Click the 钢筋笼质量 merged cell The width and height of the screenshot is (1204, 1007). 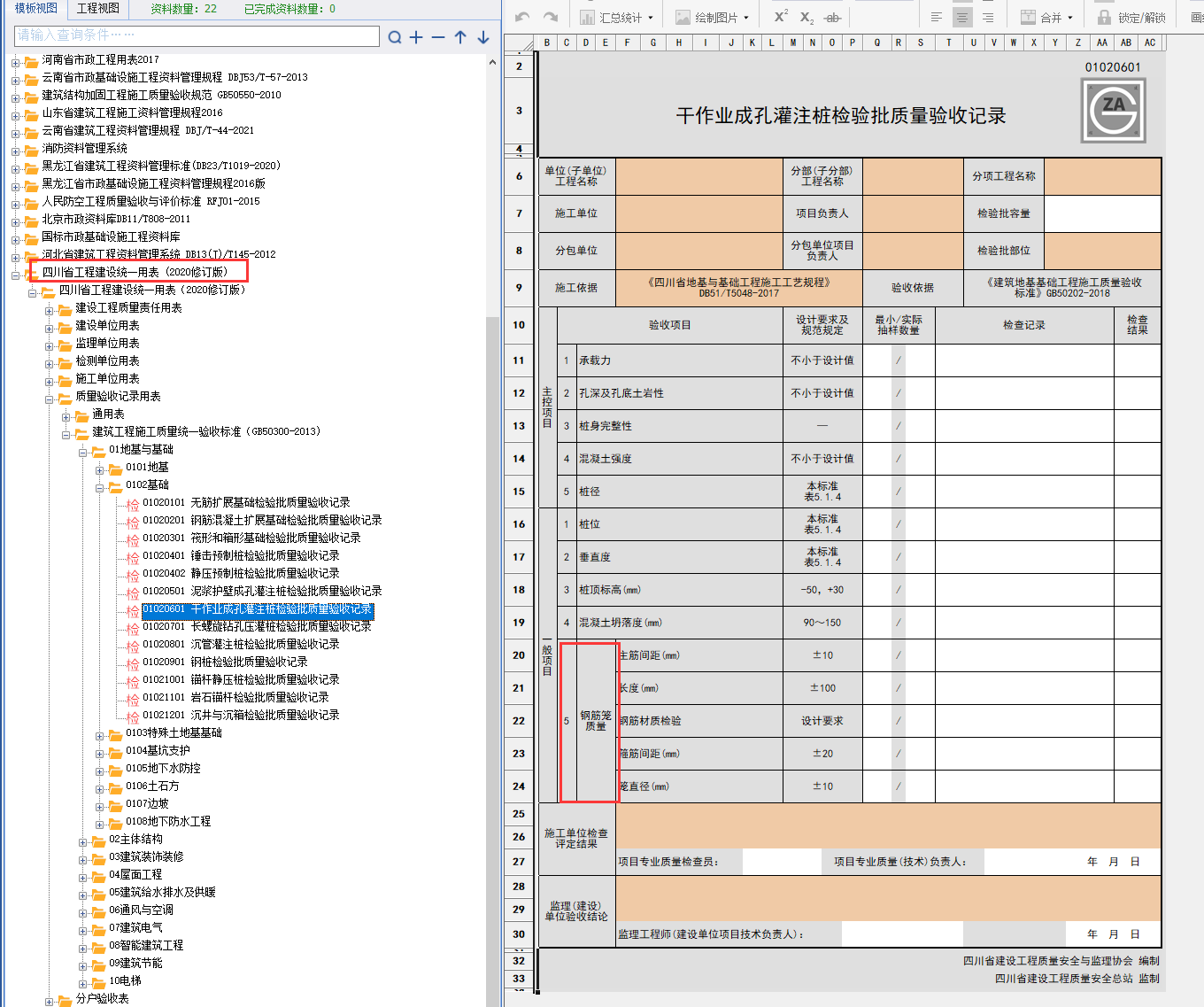[596, 721]
